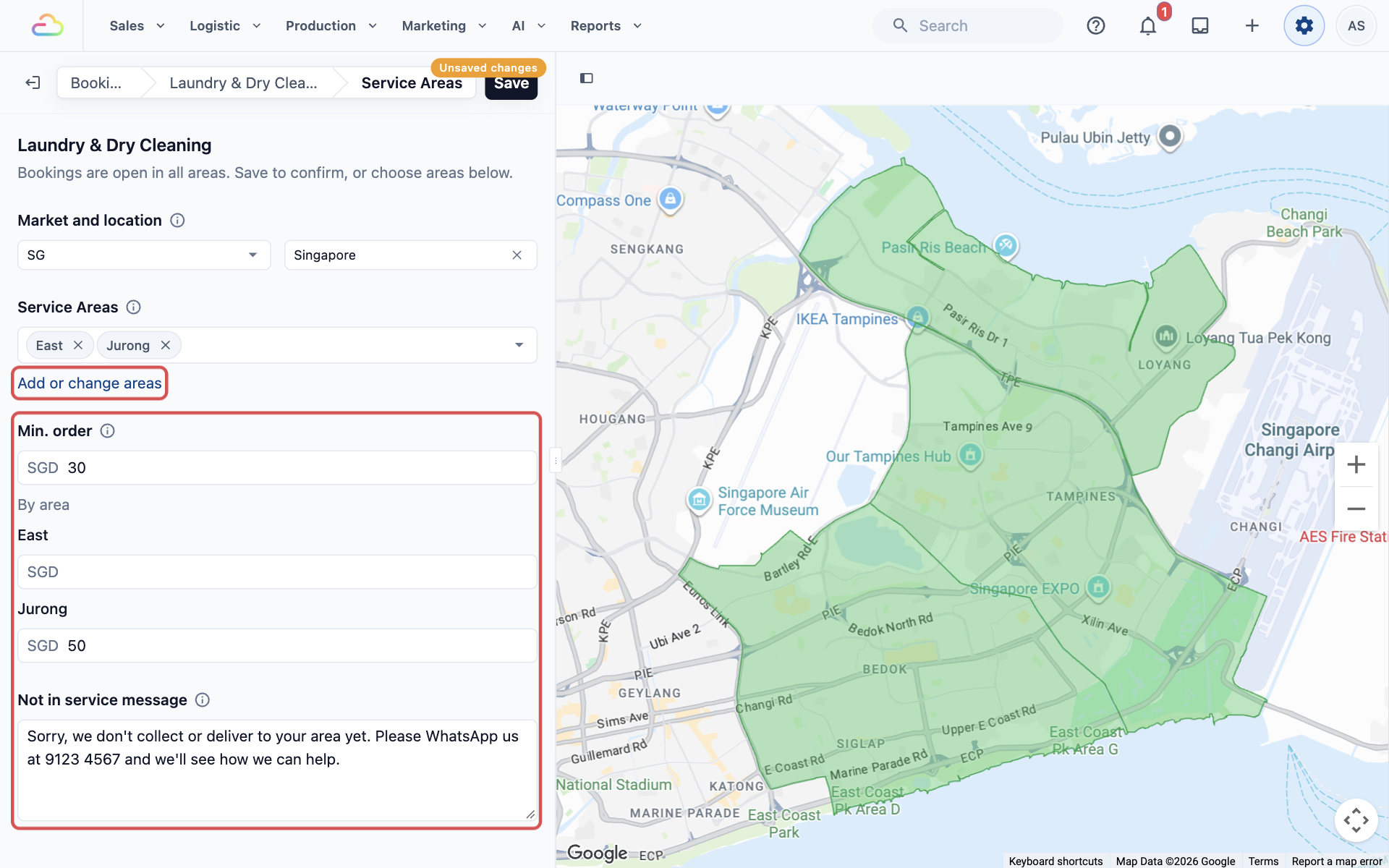Focus the header Search field
The width and height of the screenshot is (1389, 868).
point(968,26)
